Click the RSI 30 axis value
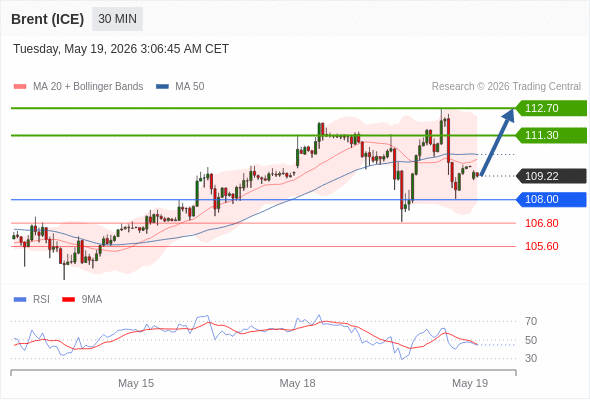590x400 pixels. 531,358
